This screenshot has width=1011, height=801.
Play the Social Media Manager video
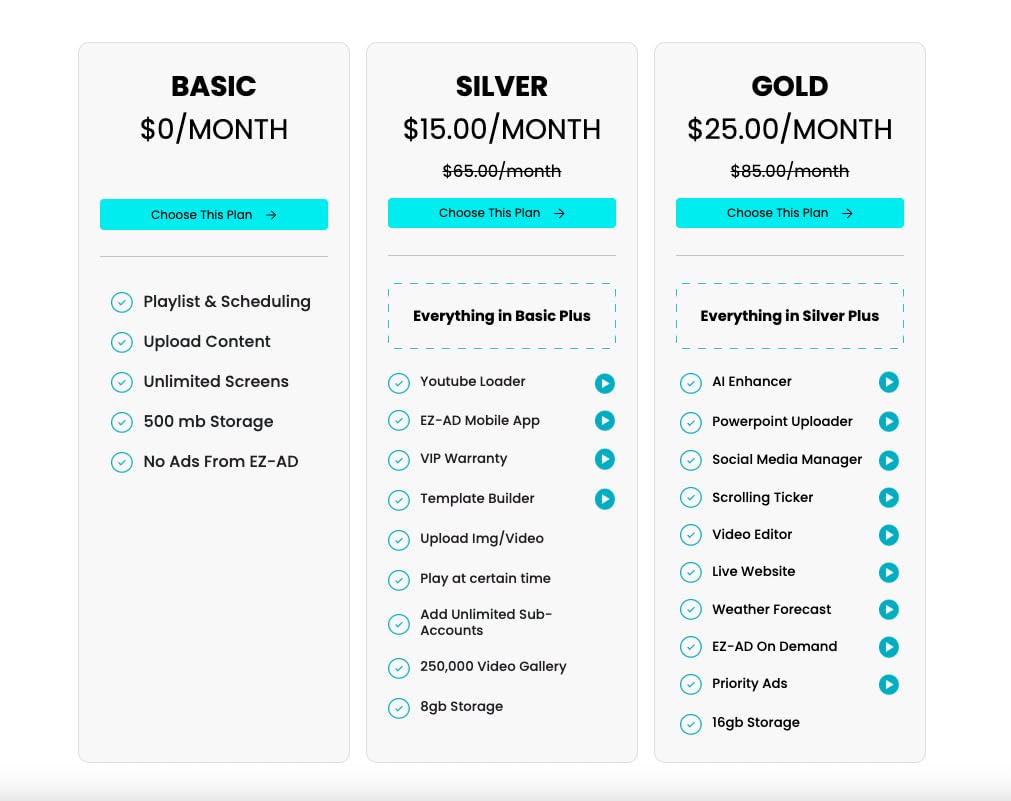(x=888, y=460)
